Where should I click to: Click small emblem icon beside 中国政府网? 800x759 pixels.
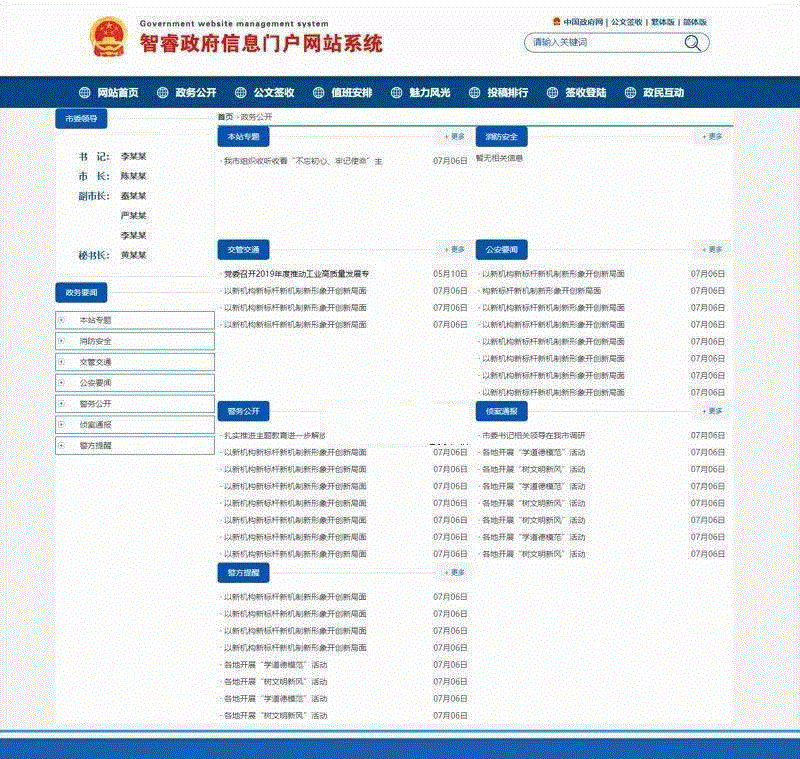click(557, 21)
